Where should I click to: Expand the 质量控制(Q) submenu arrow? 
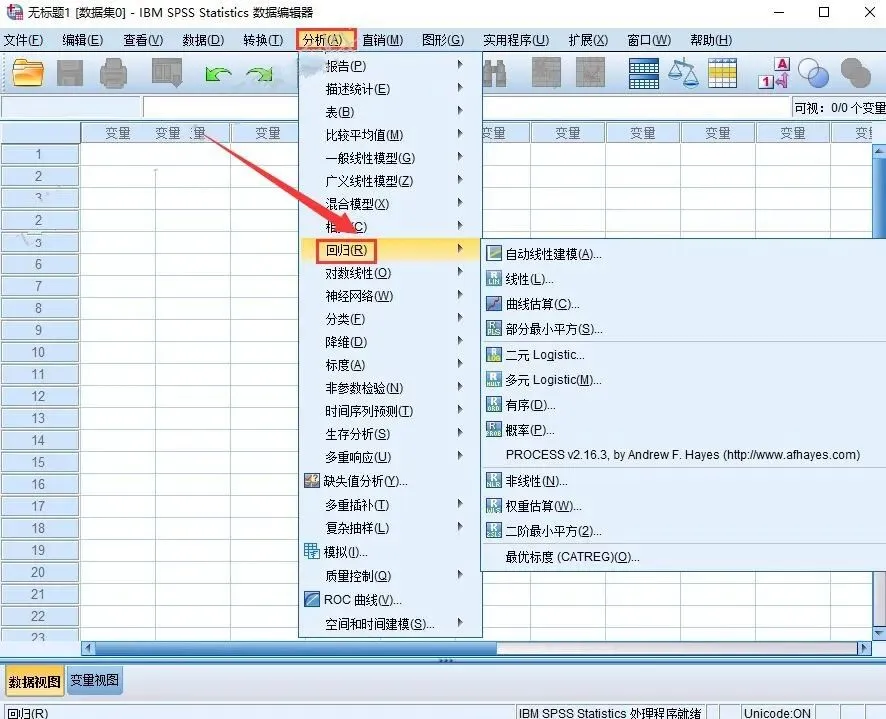tap(460, 575)
